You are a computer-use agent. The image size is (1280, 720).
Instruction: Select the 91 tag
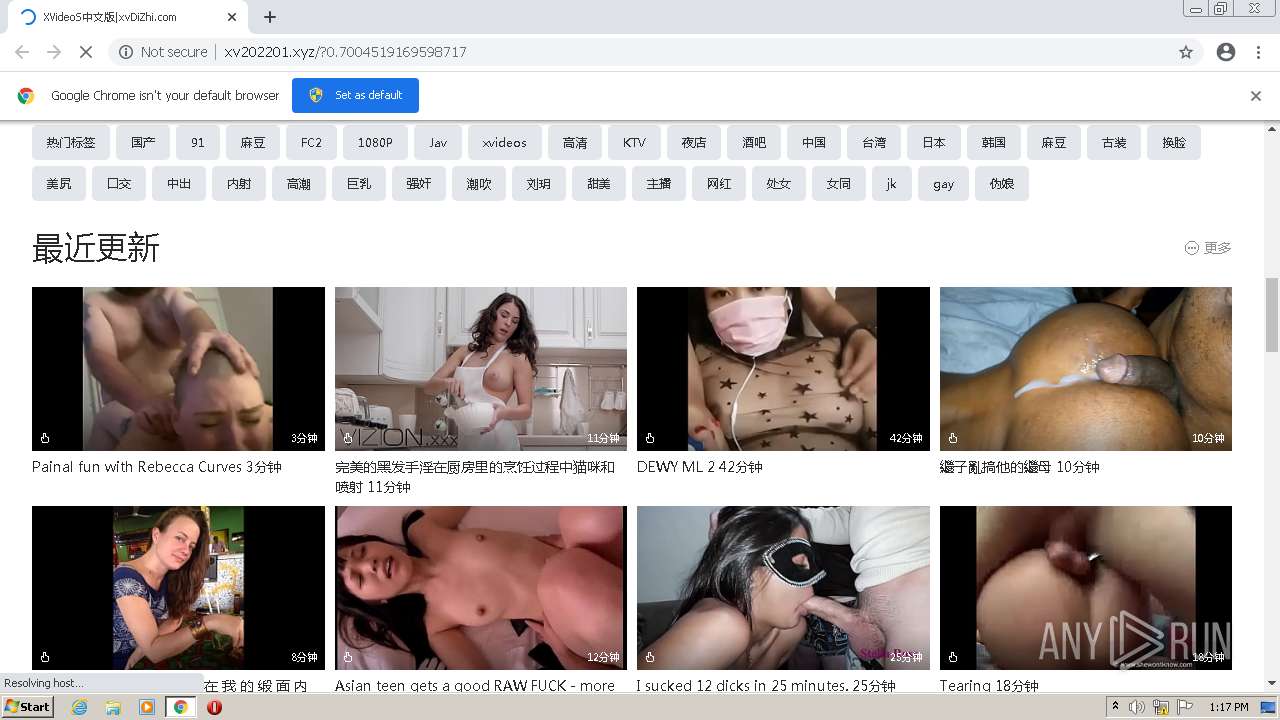(x=198, y=143)
